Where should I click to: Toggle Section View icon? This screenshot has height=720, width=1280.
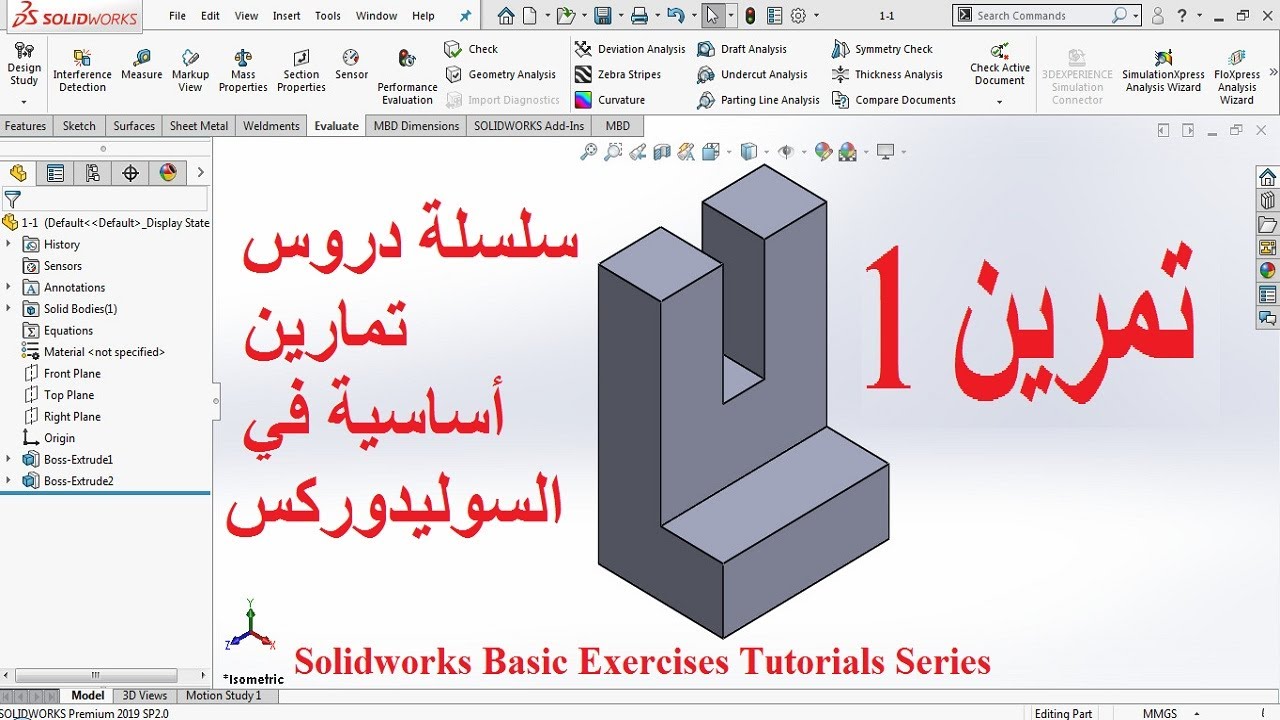coord(661,152)
